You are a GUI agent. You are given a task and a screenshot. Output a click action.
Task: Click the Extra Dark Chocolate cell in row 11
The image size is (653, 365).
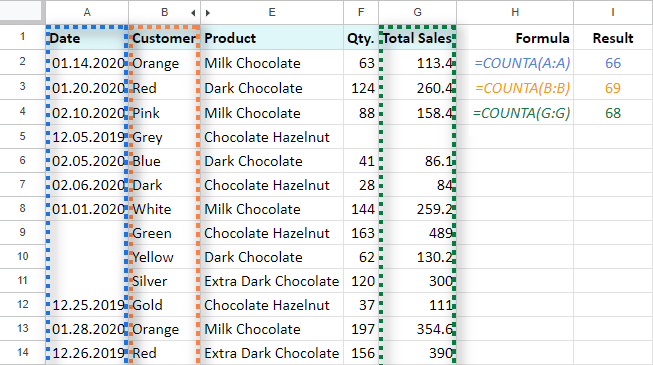coord(272,280)
